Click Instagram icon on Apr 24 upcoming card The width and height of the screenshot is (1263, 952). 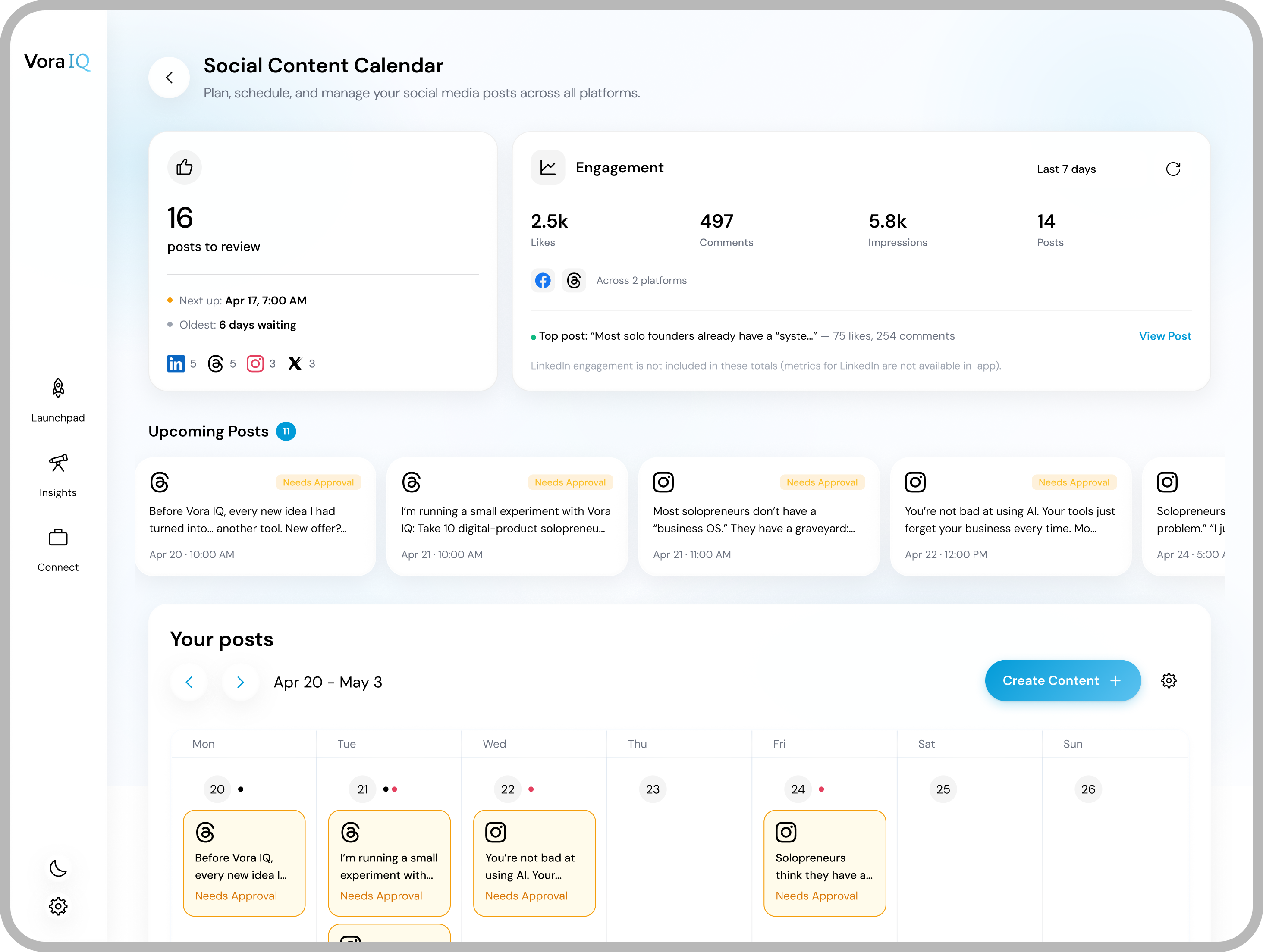1167,482
